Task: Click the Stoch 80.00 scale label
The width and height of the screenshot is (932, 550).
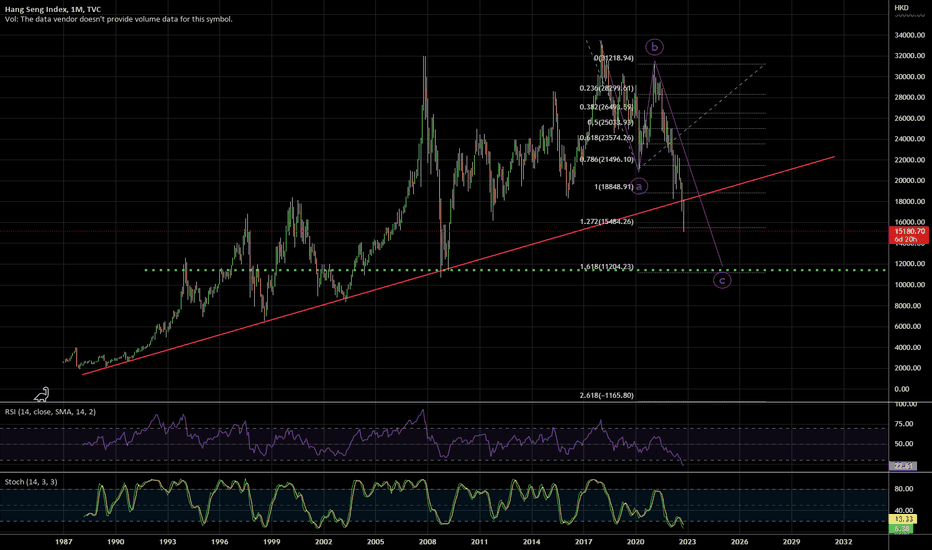Action: (903, 489)
